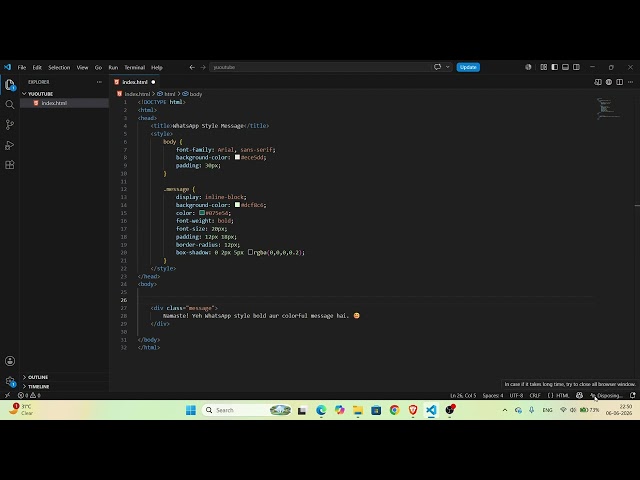Open the Windows Start button
Viewport: 640px width, 480px height.
pyautogui.click(x=191, y=410)
